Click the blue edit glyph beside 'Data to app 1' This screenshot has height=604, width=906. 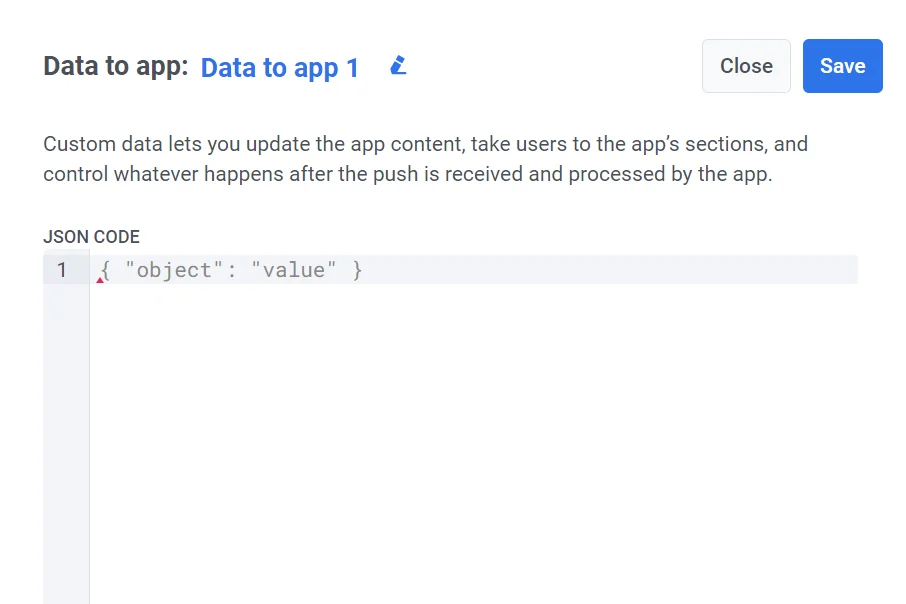click(x=397, y=65)
